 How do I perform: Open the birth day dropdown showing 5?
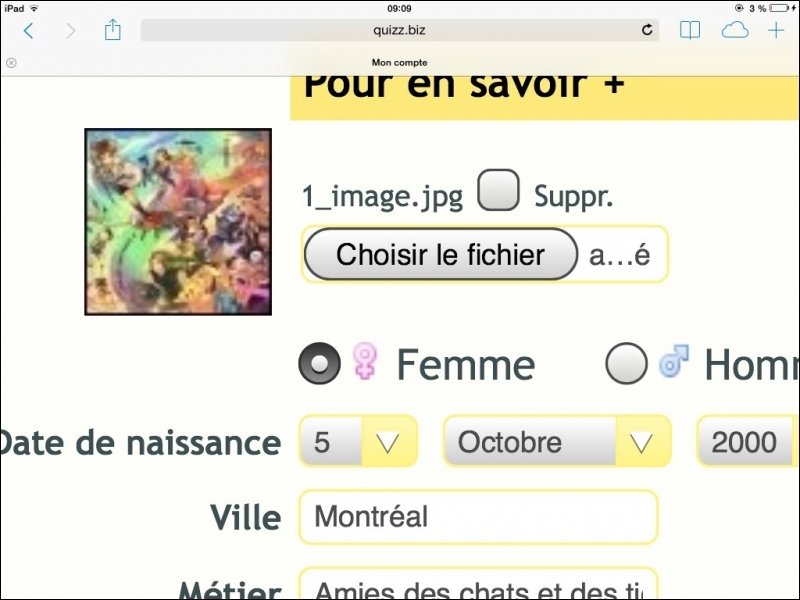click(x=357, y=441)
